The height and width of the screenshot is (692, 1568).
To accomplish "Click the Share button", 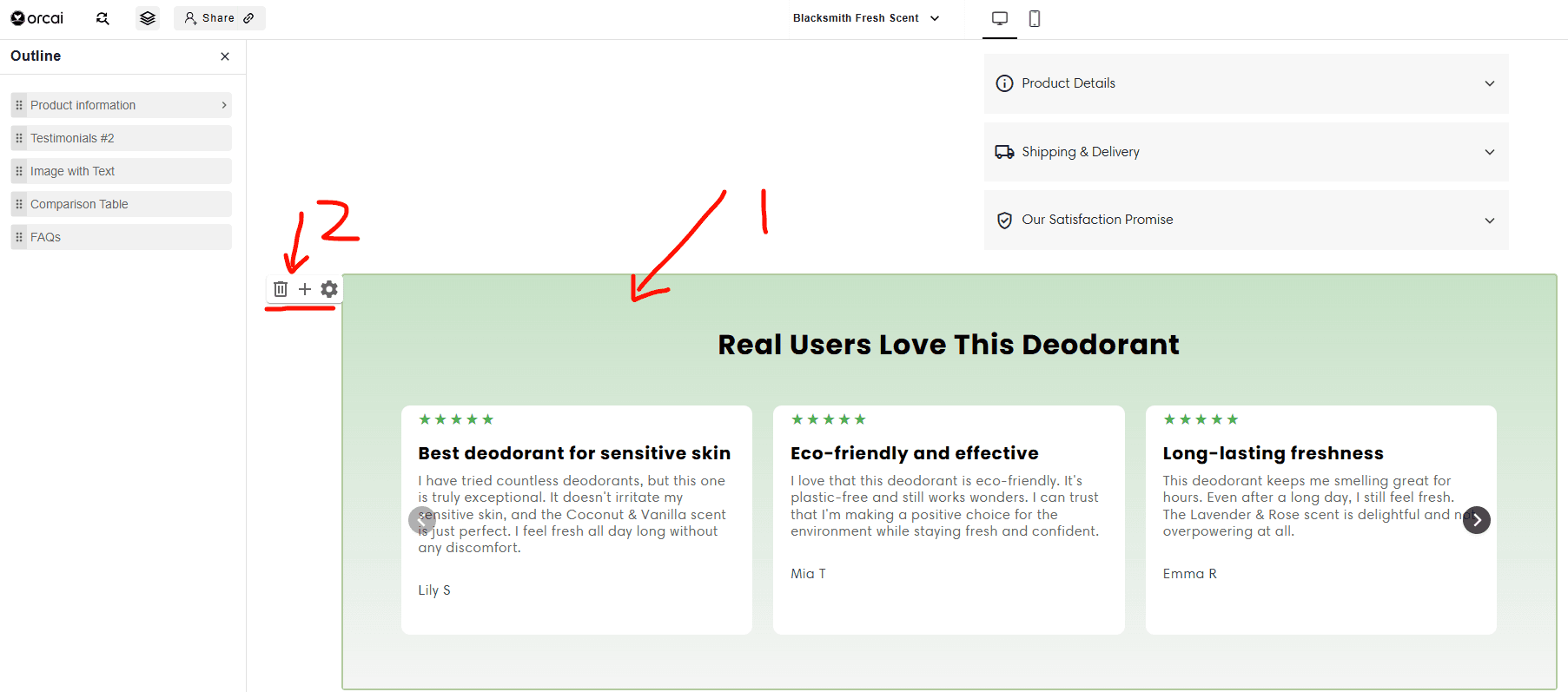I will [220, 18].
